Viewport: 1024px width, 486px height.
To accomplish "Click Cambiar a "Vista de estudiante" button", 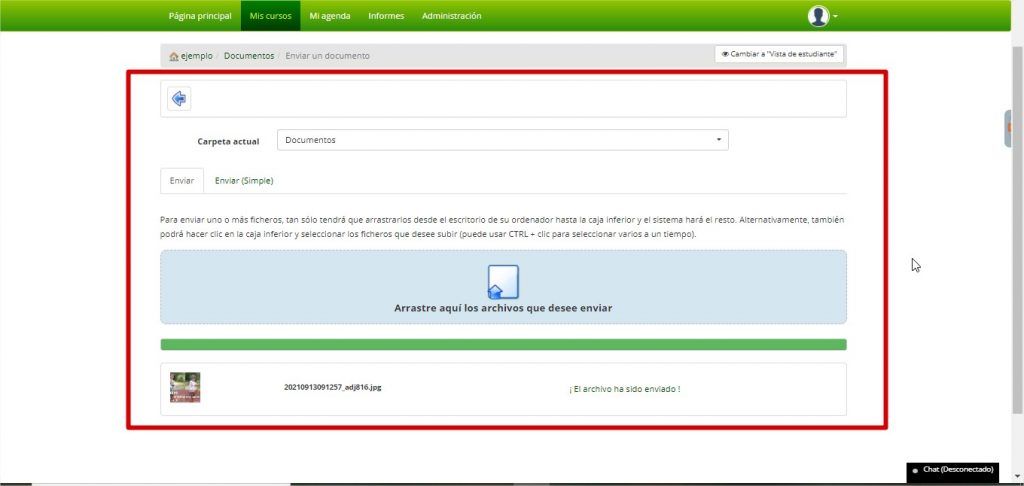I will pyautogui.click(x=778, y=54).
